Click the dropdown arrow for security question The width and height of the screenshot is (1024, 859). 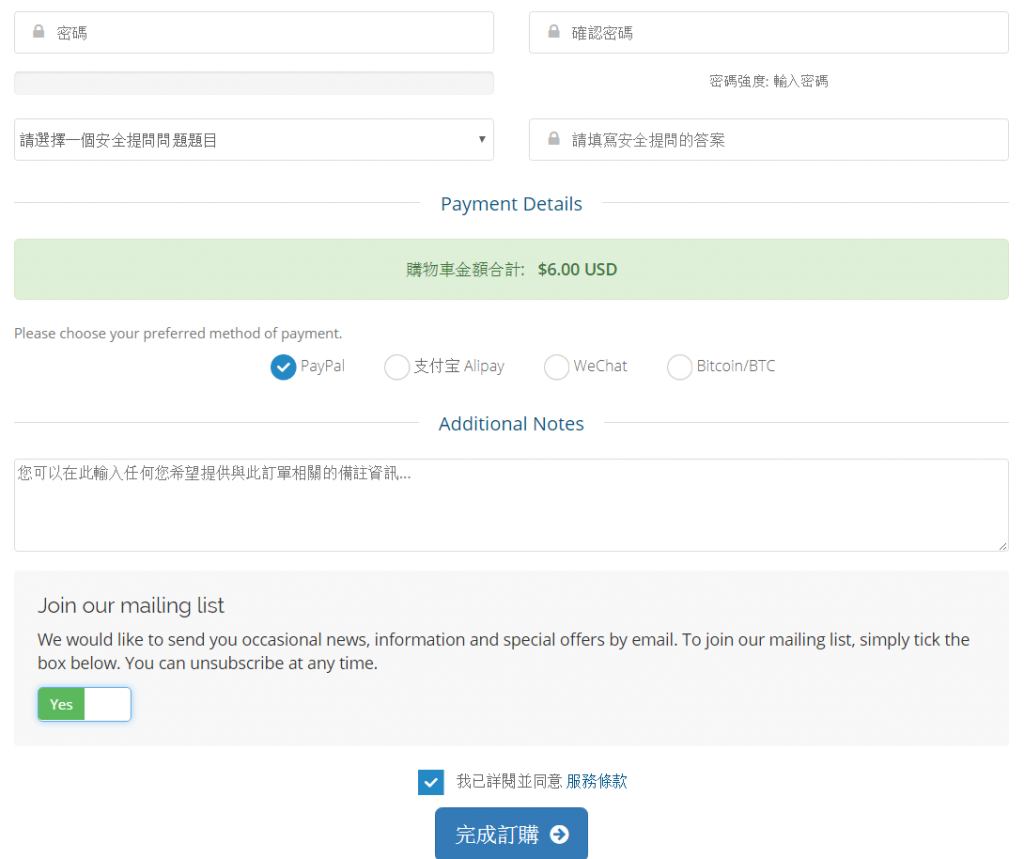click(x=482, y=139)
